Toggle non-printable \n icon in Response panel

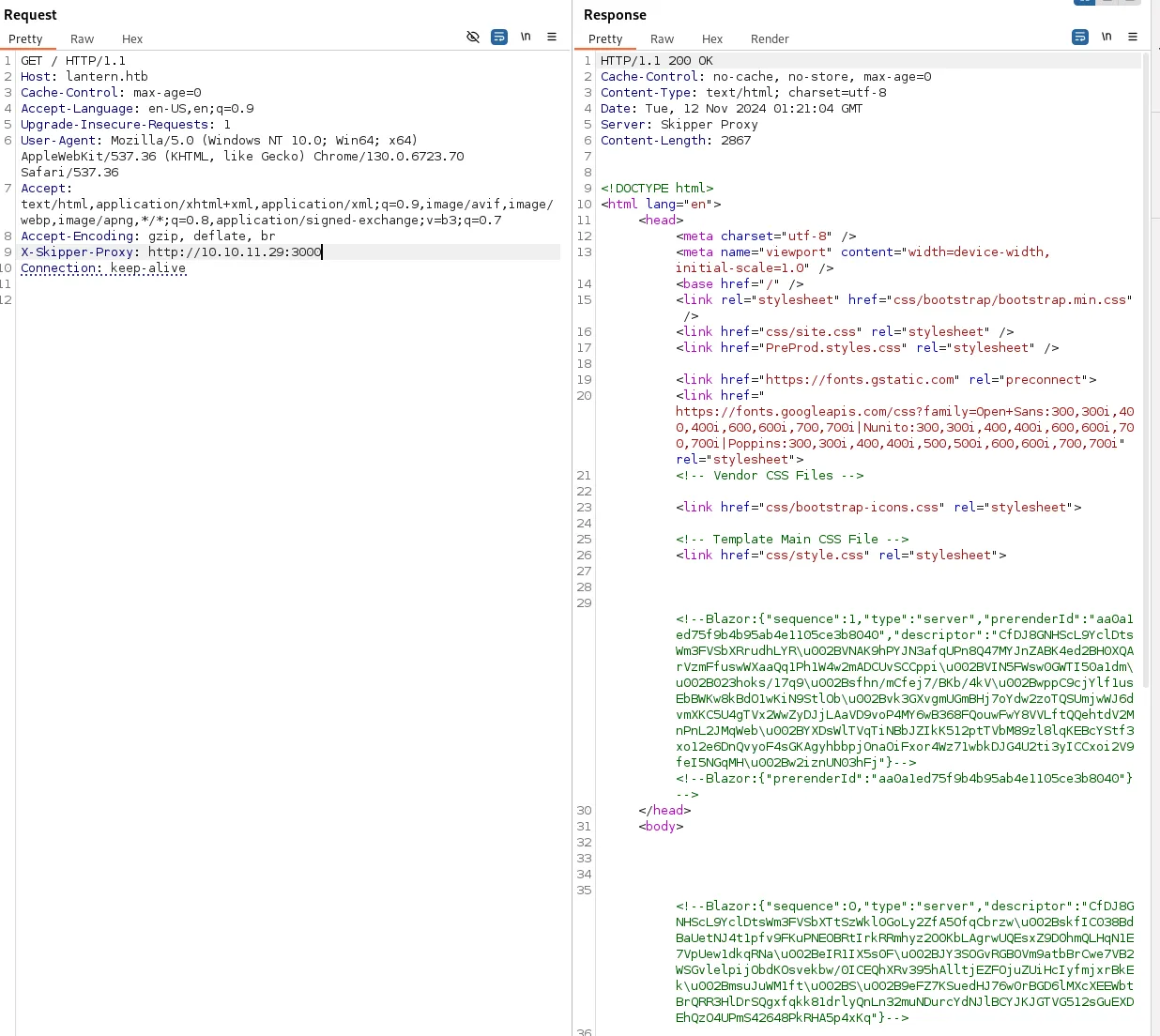click(1107, 37)
